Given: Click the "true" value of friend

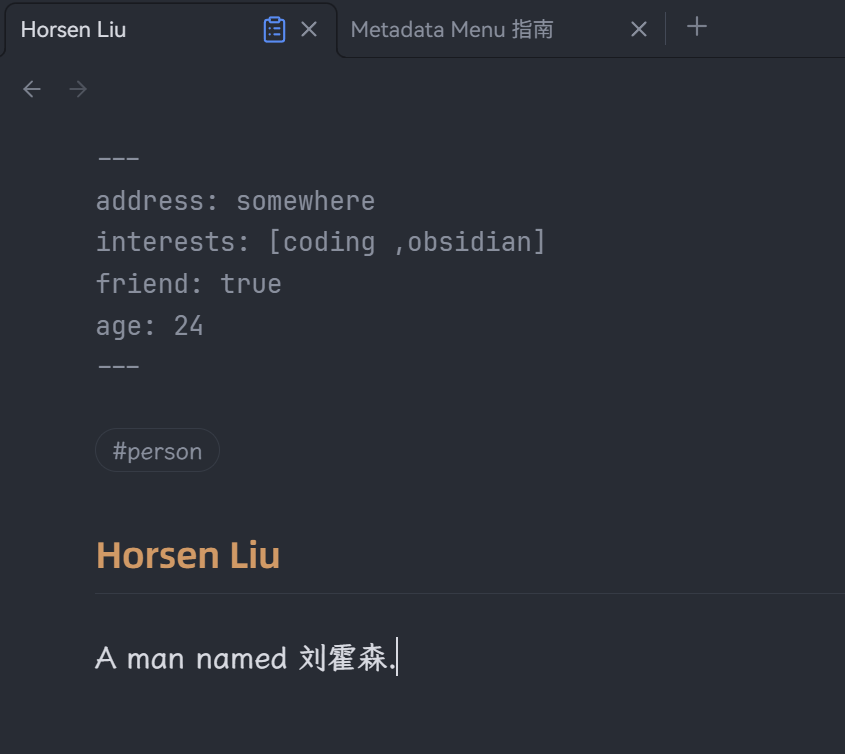Looking at the screenshot, I should 251,285.
